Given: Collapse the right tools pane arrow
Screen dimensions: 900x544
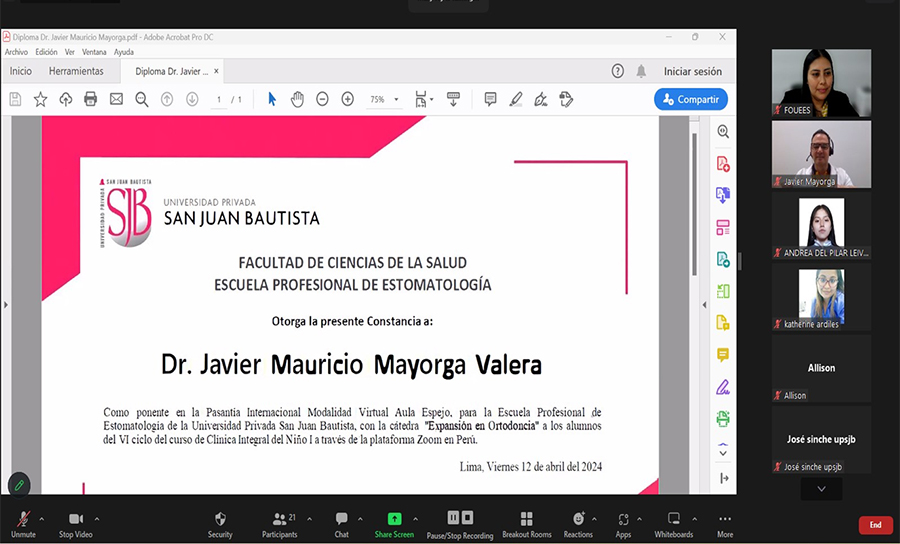Looking at the screenshot, I should click(705, 305).
